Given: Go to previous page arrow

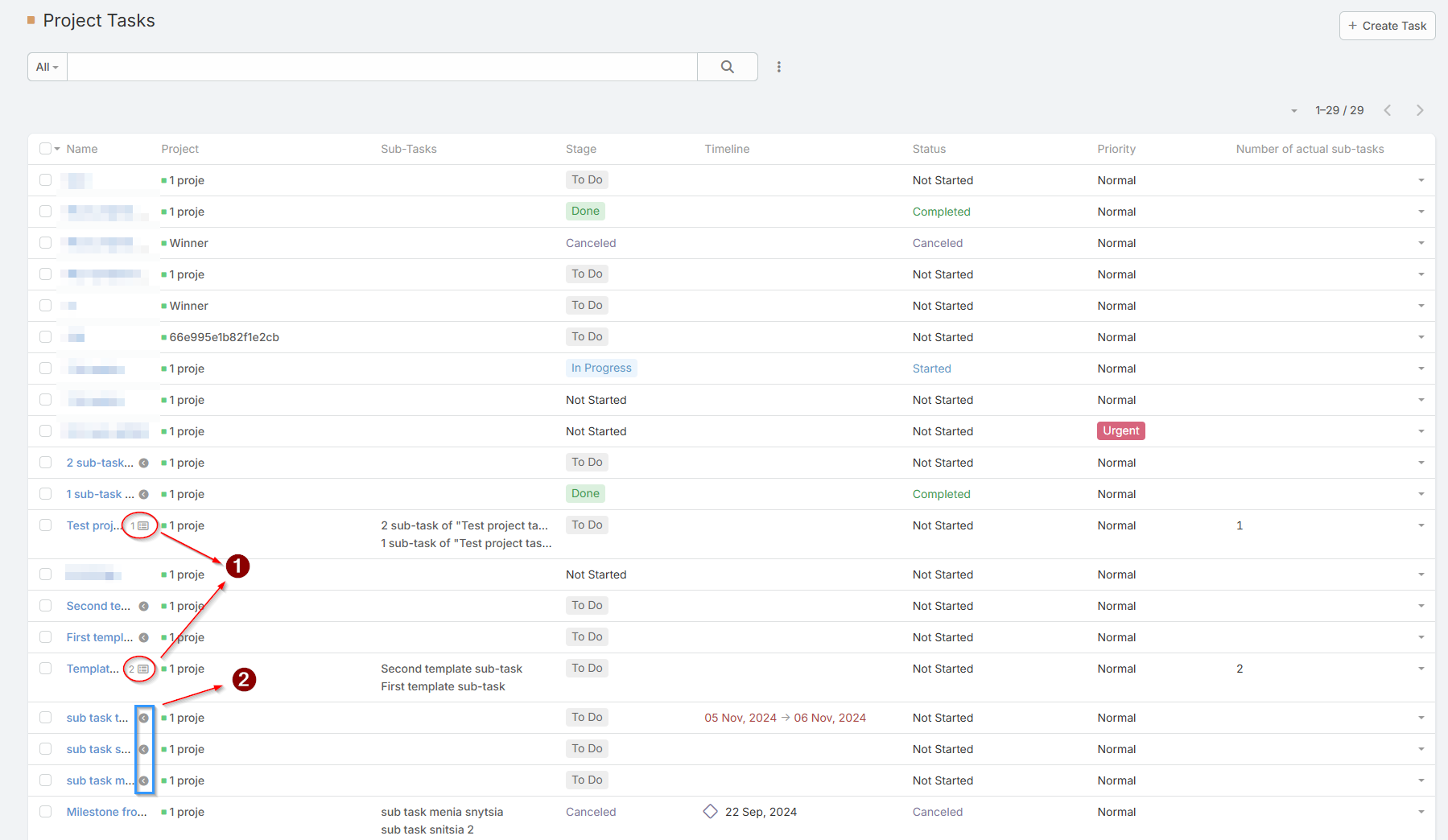Looking at the screenshot, I should (x=1387, y=110).
